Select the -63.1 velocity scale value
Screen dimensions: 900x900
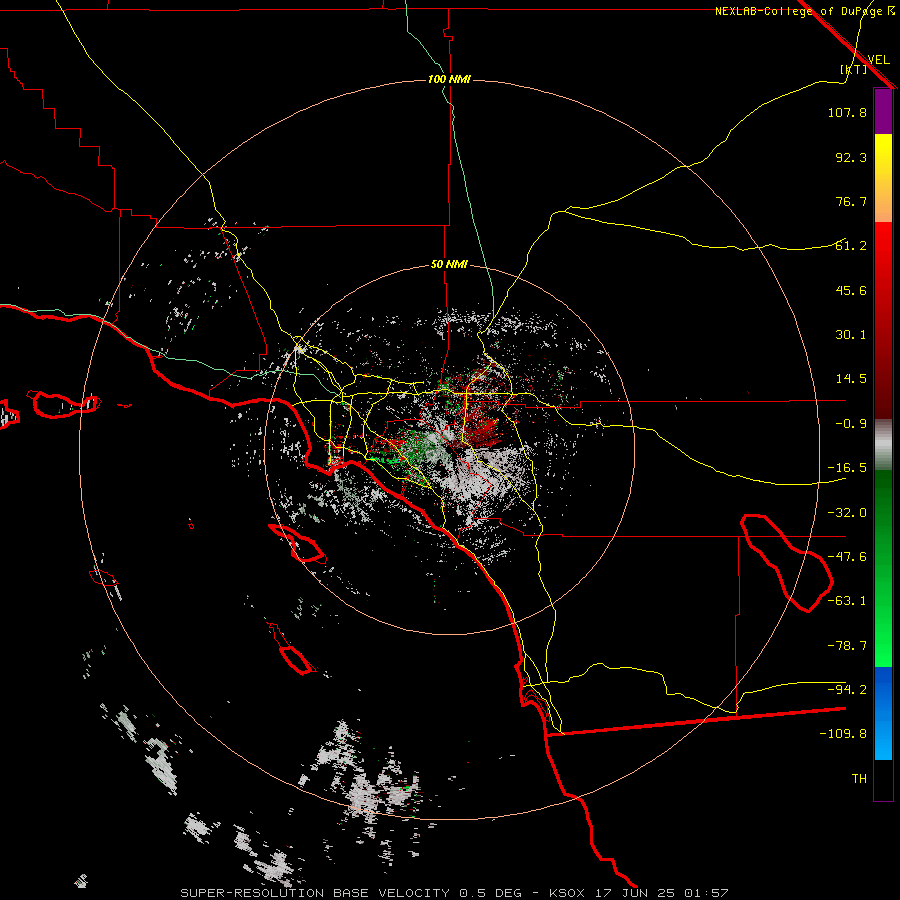tap(847, 601)
